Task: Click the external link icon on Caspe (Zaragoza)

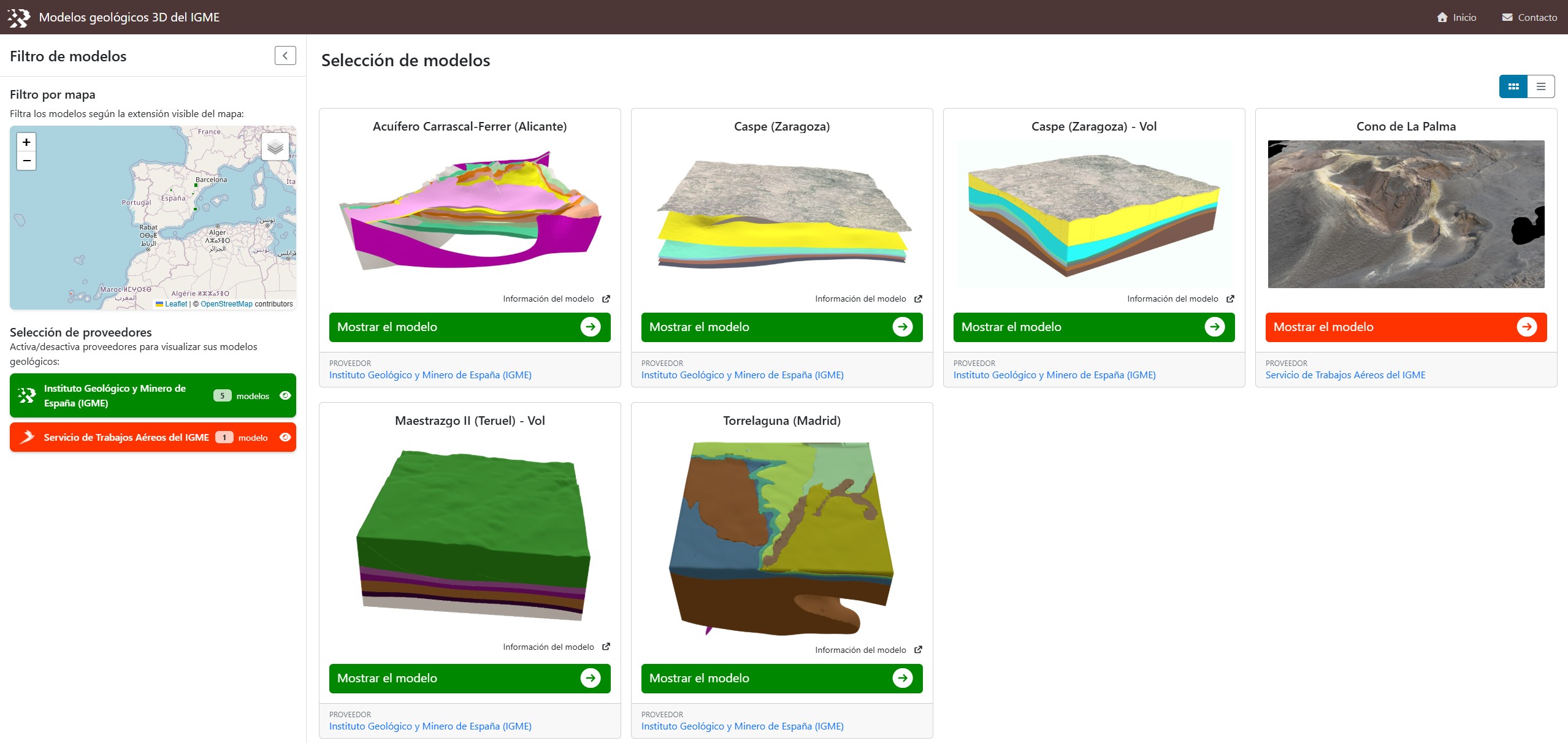Action: [918, 299]
